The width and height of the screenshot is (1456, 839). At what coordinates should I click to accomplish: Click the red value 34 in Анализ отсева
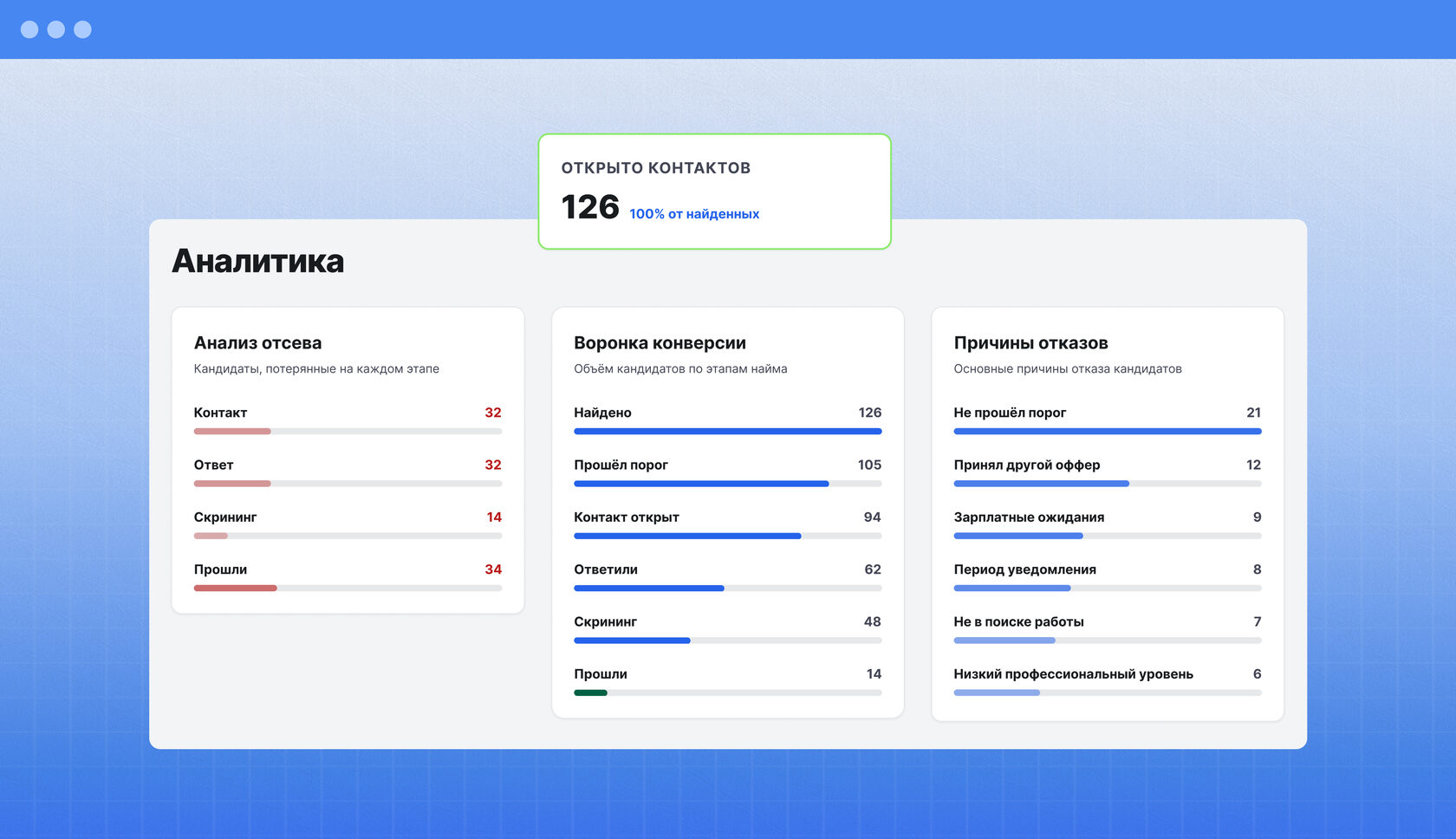493,569
